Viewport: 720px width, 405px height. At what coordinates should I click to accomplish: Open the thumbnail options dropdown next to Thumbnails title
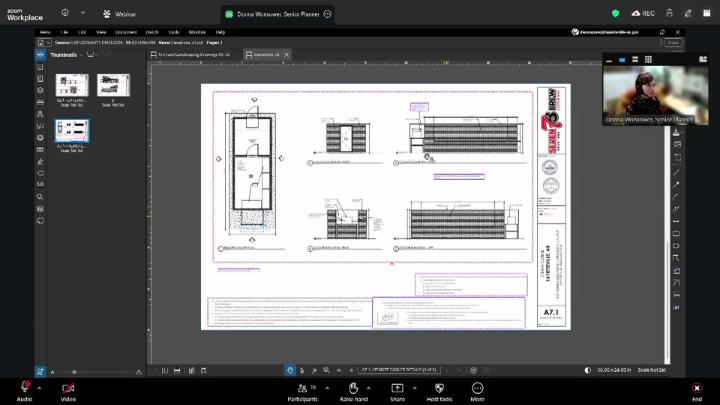tap(92, 55)
